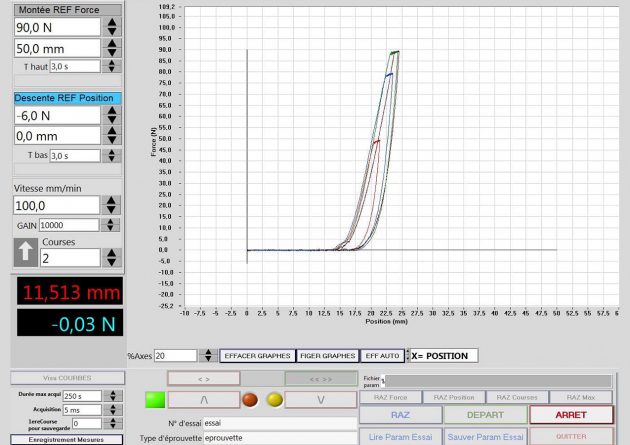Click the '< >' button above the jog controls
Screen dimensions: 630x445
pyautogui.click(x=203, y=379)
